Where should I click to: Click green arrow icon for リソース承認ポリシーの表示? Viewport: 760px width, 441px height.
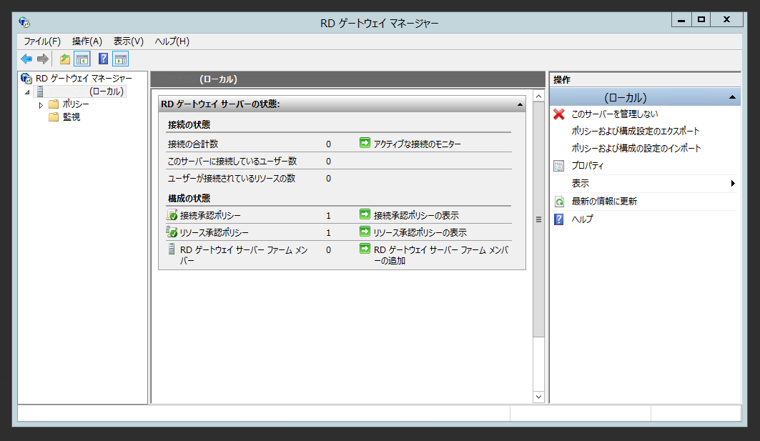coord(364,232)
